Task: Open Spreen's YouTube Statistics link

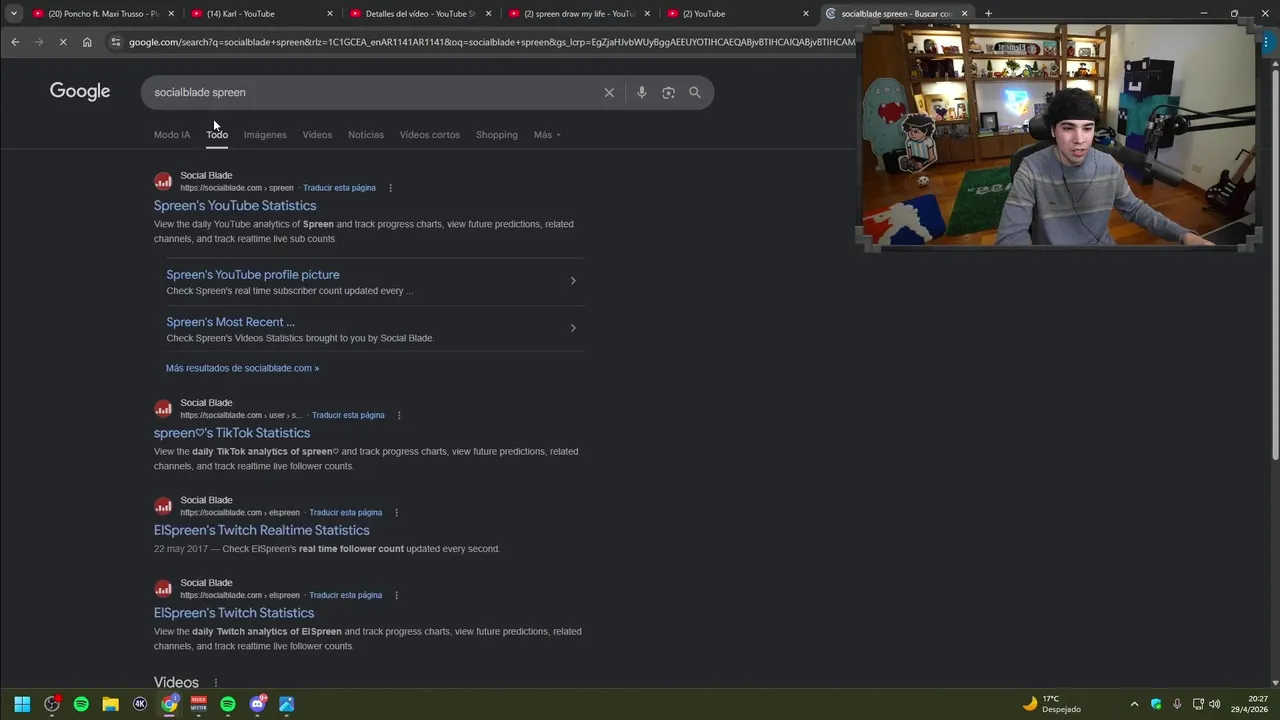Action: coord(235,206)
